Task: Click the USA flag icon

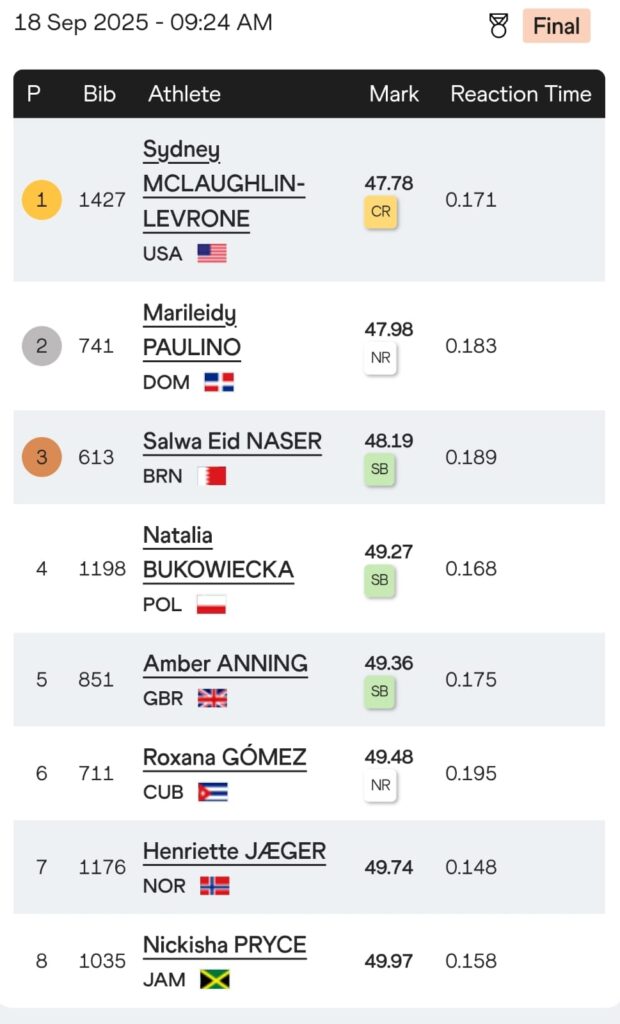Action: [x=212, y=253]
